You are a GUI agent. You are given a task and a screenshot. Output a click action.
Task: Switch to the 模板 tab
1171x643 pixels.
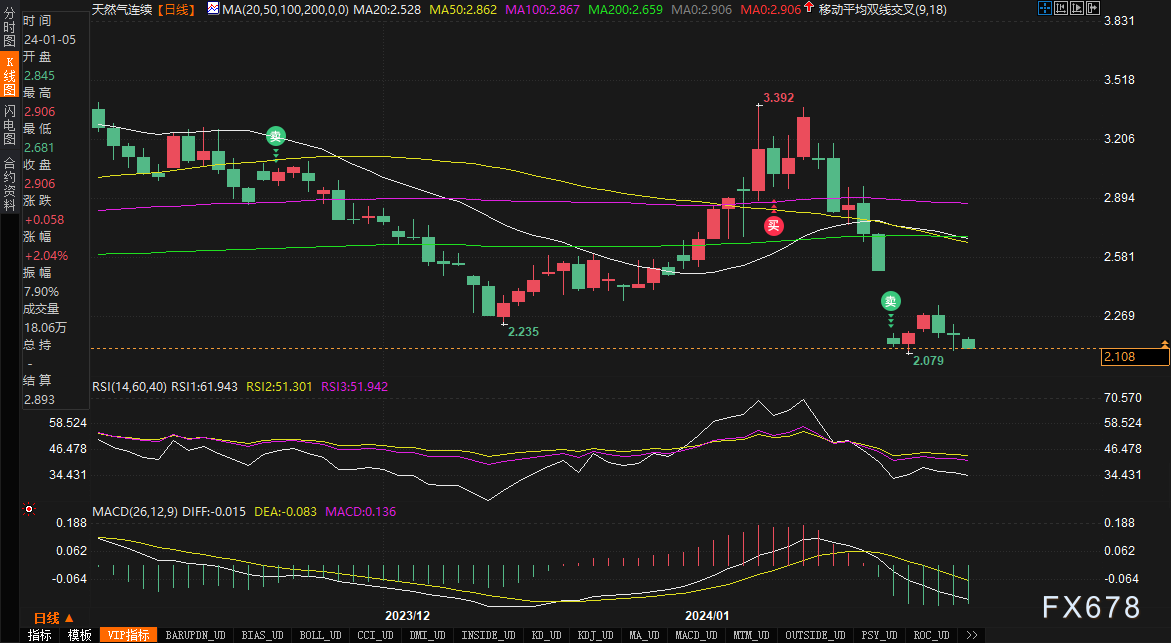[x=79, y=635]
